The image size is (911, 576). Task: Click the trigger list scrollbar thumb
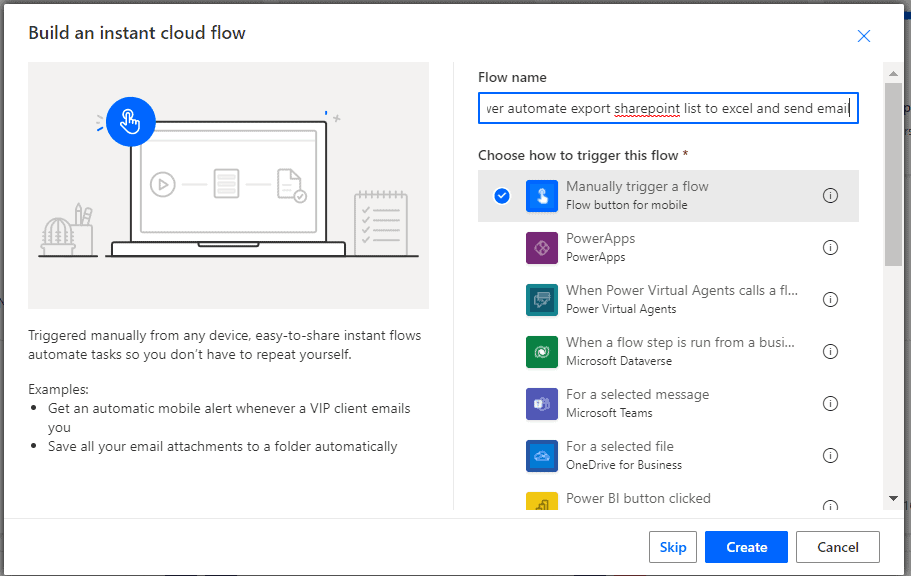[x=893, y=174]
